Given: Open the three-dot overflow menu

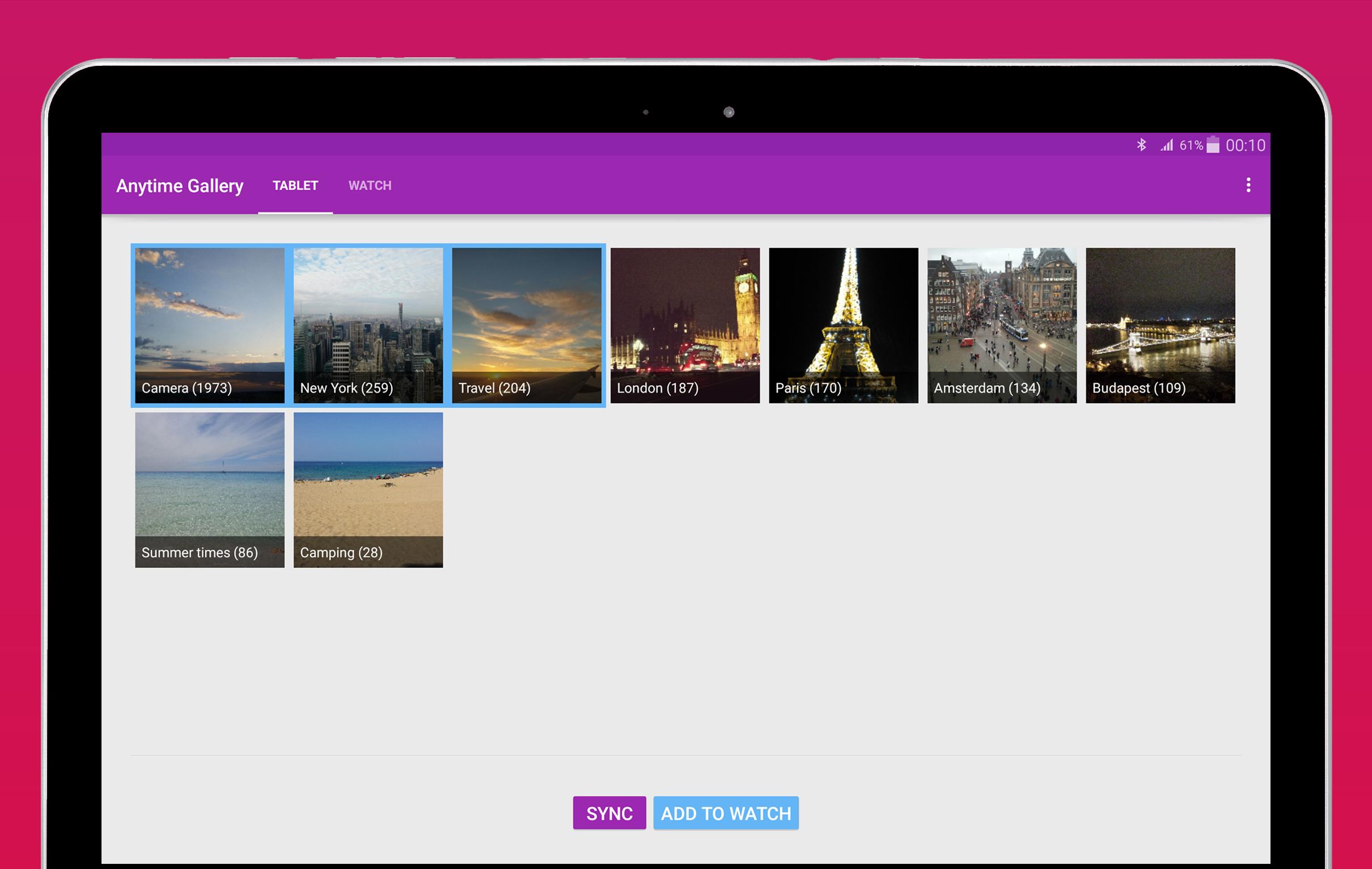Looking at the screenshot, I should click(1248, 185).
